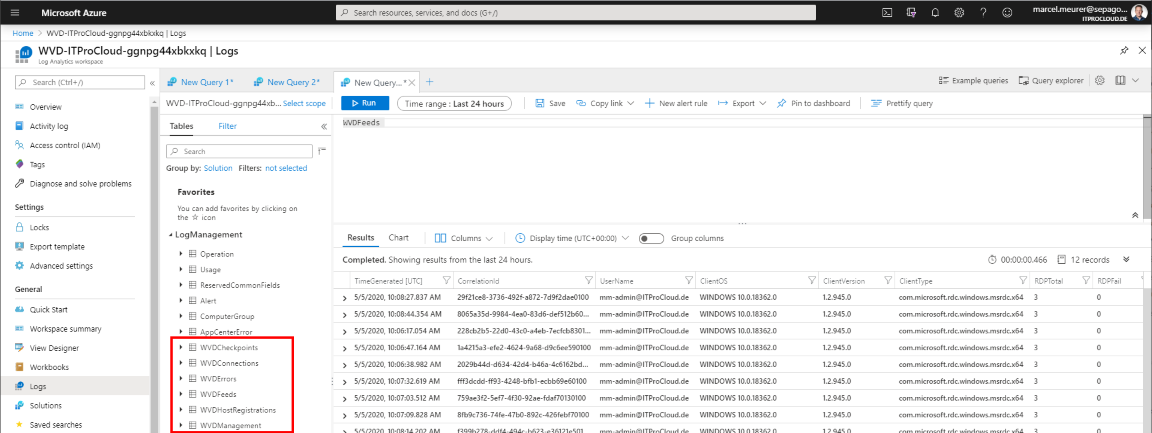
Task: Click the Tables search field
Action: 238,151
